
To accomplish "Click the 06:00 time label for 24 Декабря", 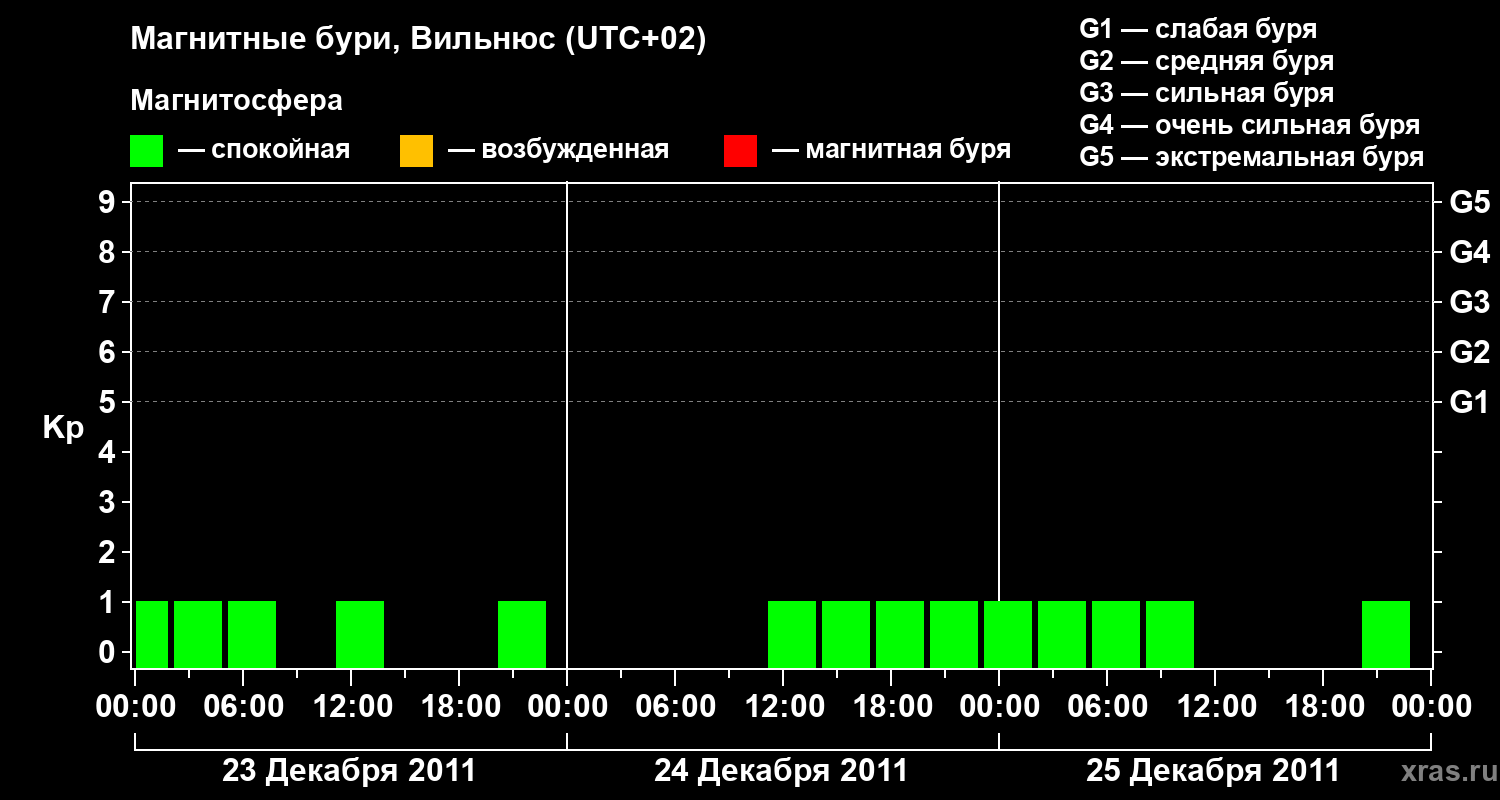I will pyautogui.click(x=675, y=706).
